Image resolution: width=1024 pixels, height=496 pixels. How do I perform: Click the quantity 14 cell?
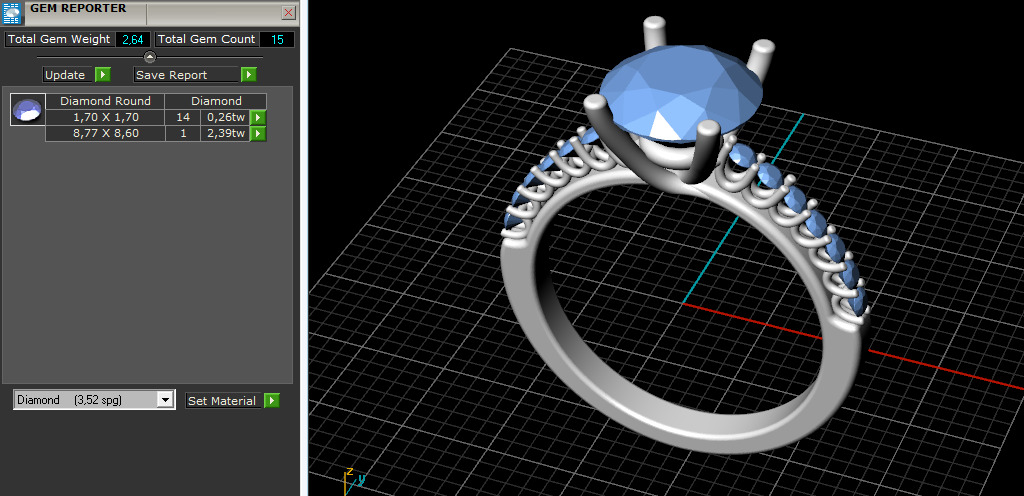click(x=183, y=117)
